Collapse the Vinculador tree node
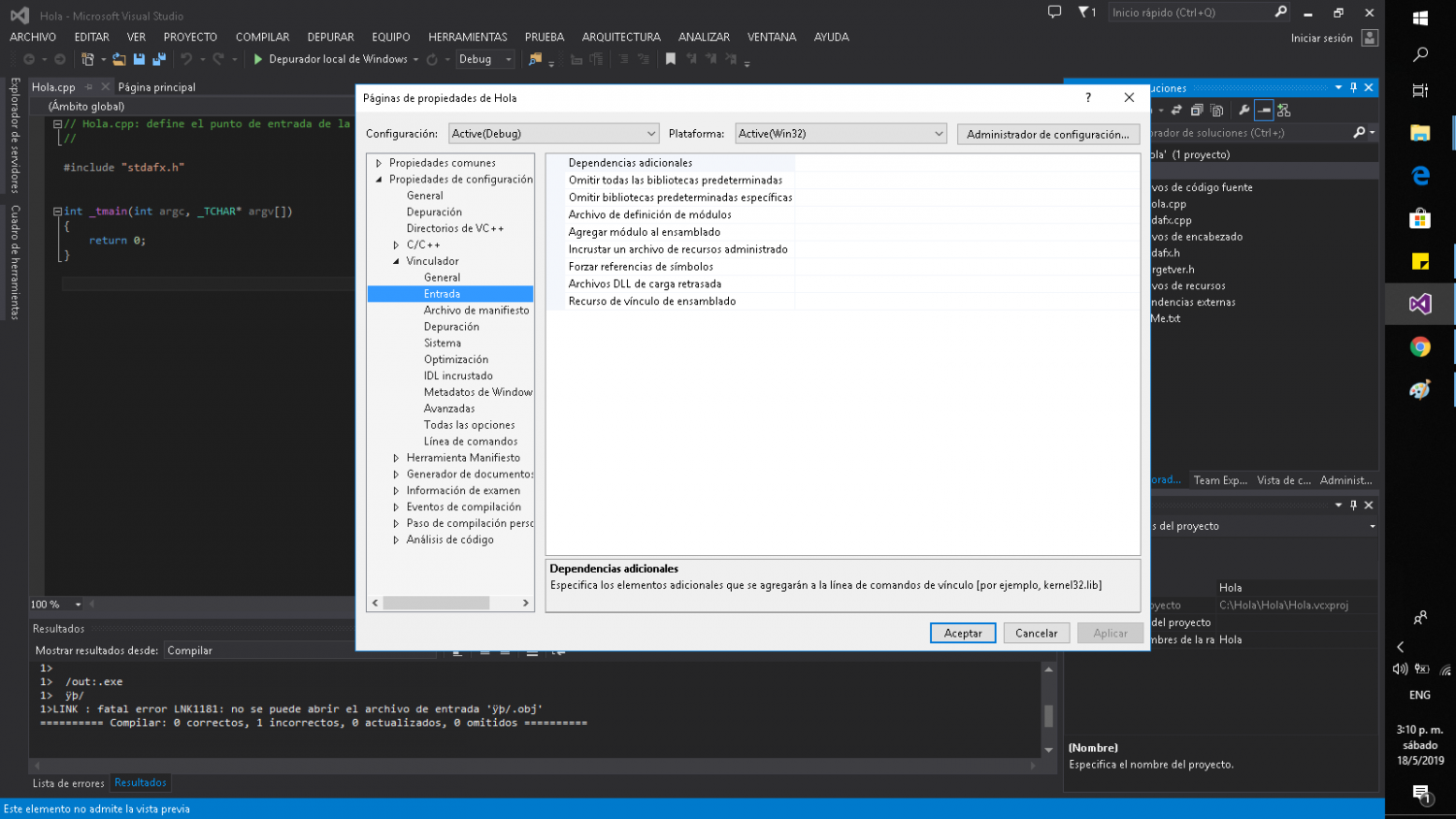Screen dimensions: 1456x819 pyautogui.click(x=396, y=261)
